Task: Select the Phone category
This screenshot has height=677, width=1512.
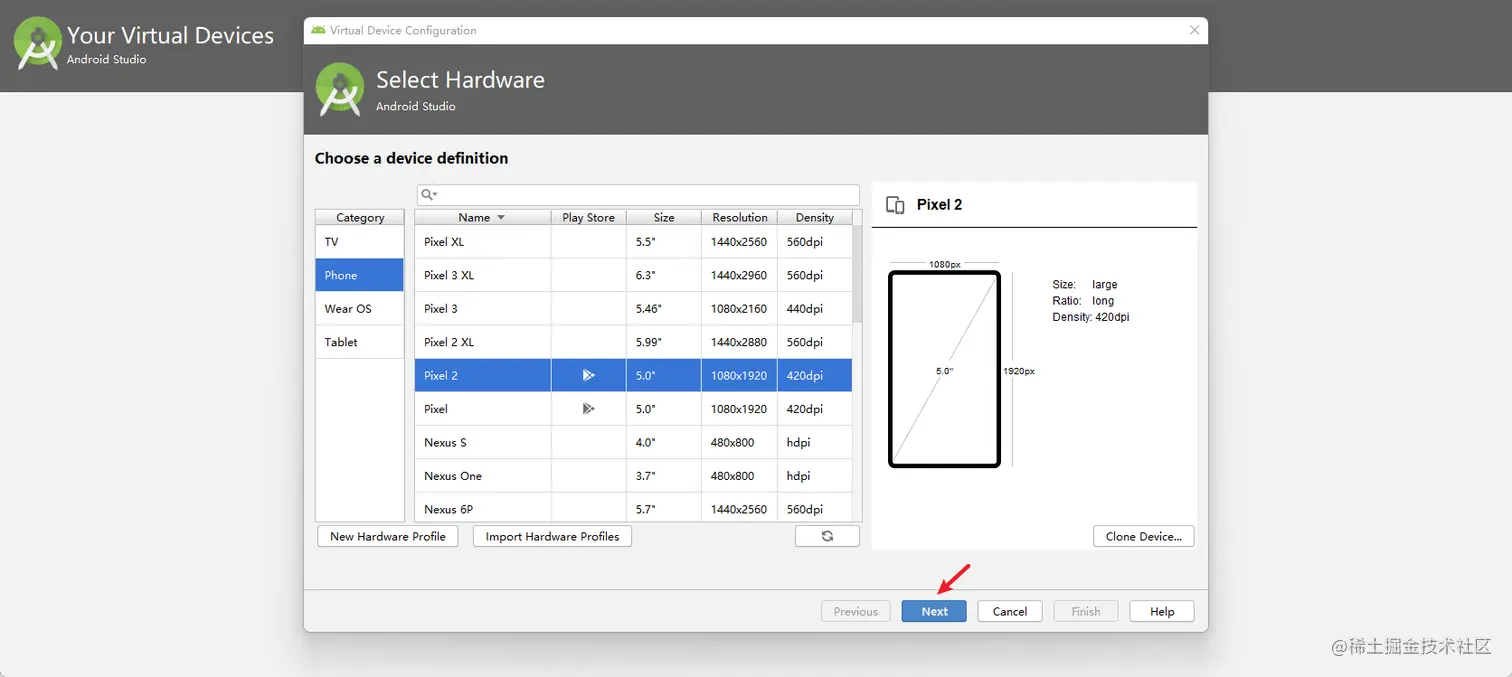Action: coord(360,275)
